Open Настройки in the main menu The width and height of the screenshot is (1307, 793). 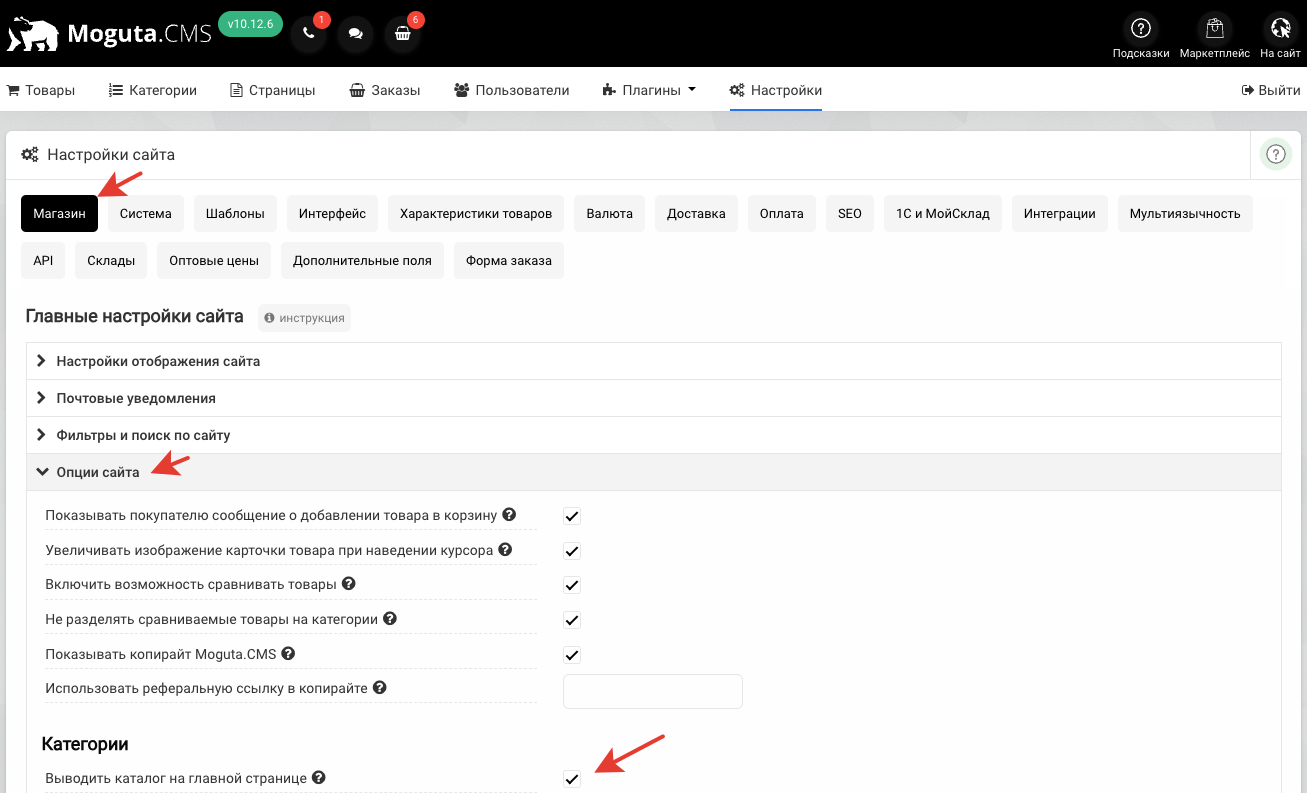pyautogui.click(x=776, y=90)
